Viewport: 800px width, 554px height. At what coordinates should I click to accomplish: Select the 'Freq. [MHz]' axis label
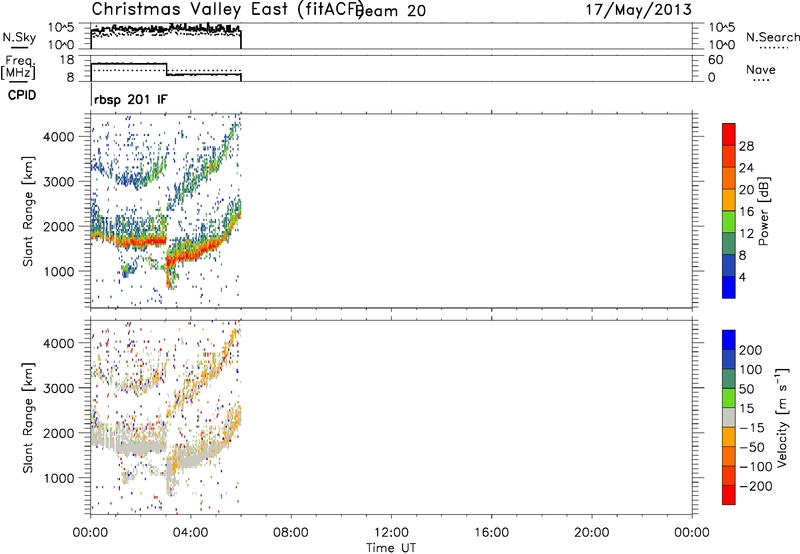(x=18, y=67)
